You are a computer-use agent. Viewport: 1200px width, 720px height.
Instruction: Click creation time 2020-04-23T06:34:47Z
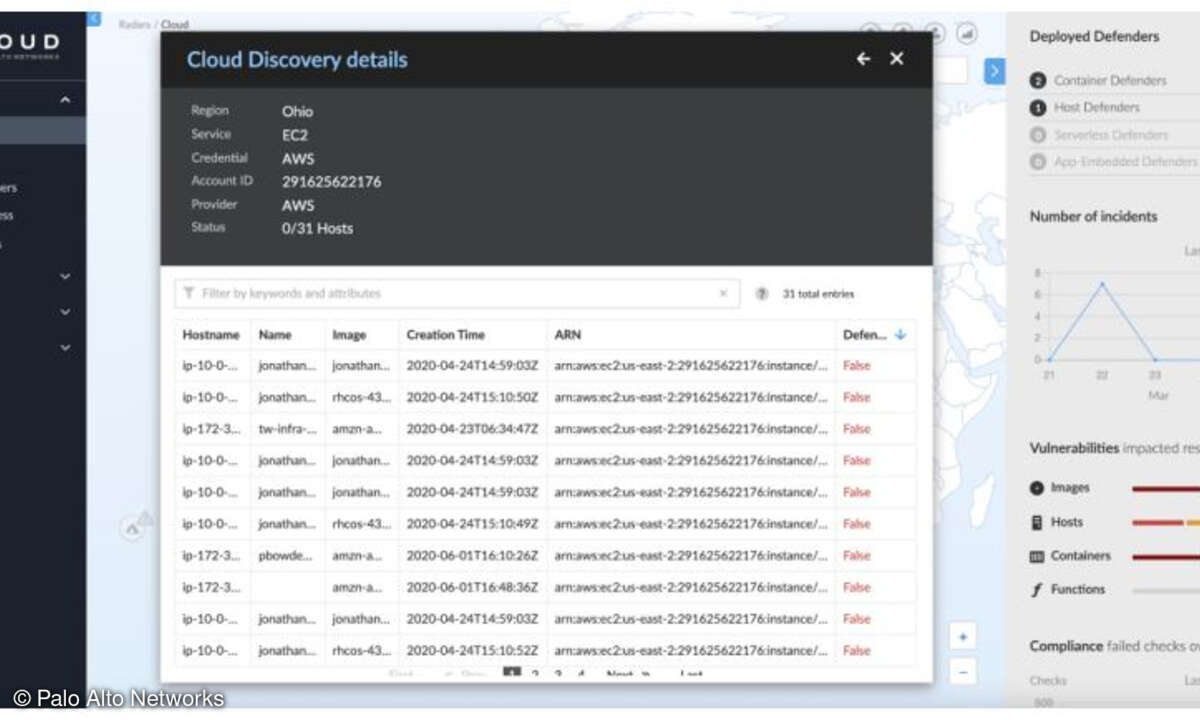click(x=472, y=428)
